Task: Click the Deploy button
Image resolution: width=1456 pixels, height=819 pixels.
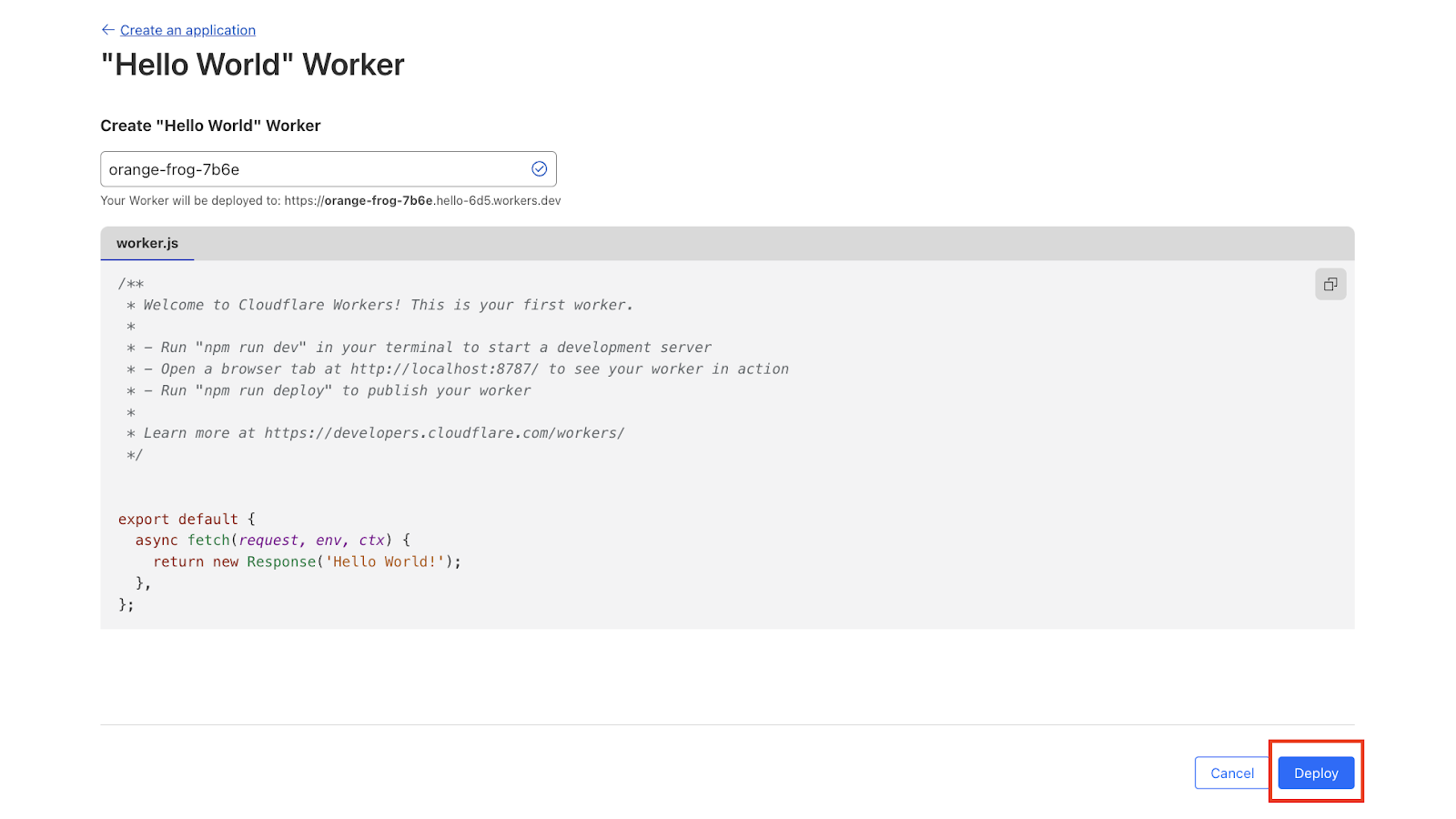Action: (1316, 773)
